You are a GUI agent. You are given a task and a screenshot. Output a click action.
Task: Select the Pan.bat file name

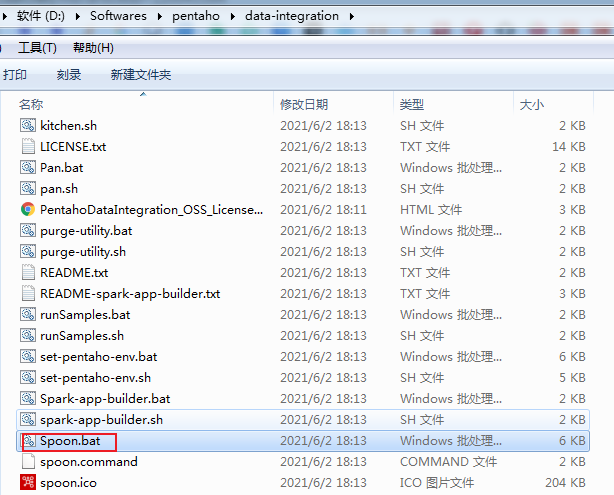(61, 168)
